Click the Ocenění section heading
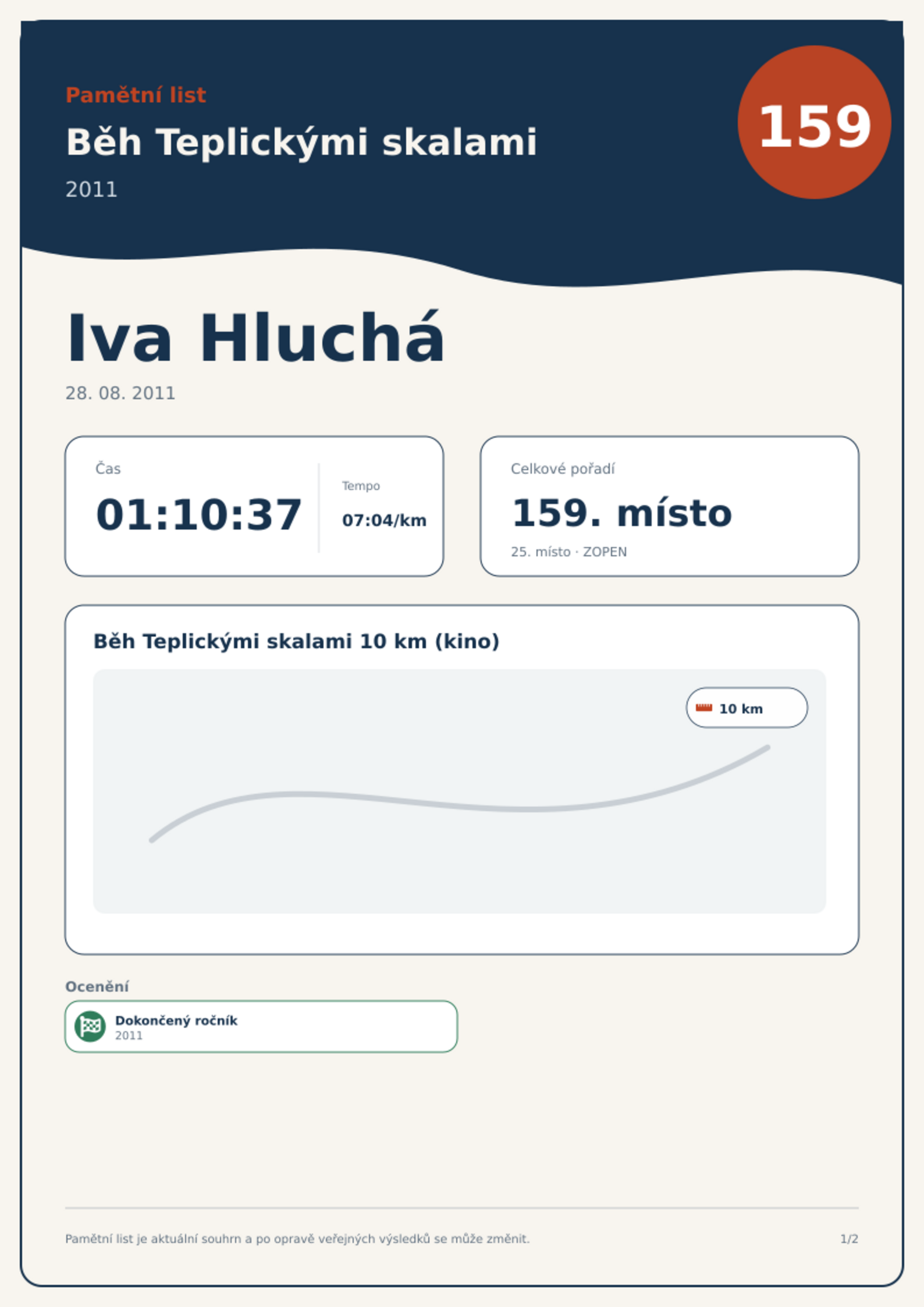 click(97, 987)
